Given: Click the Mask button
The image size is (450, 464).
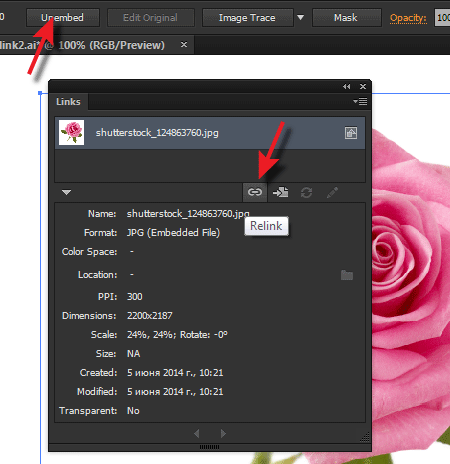Looking at the screenshot, I should (346, 18).
